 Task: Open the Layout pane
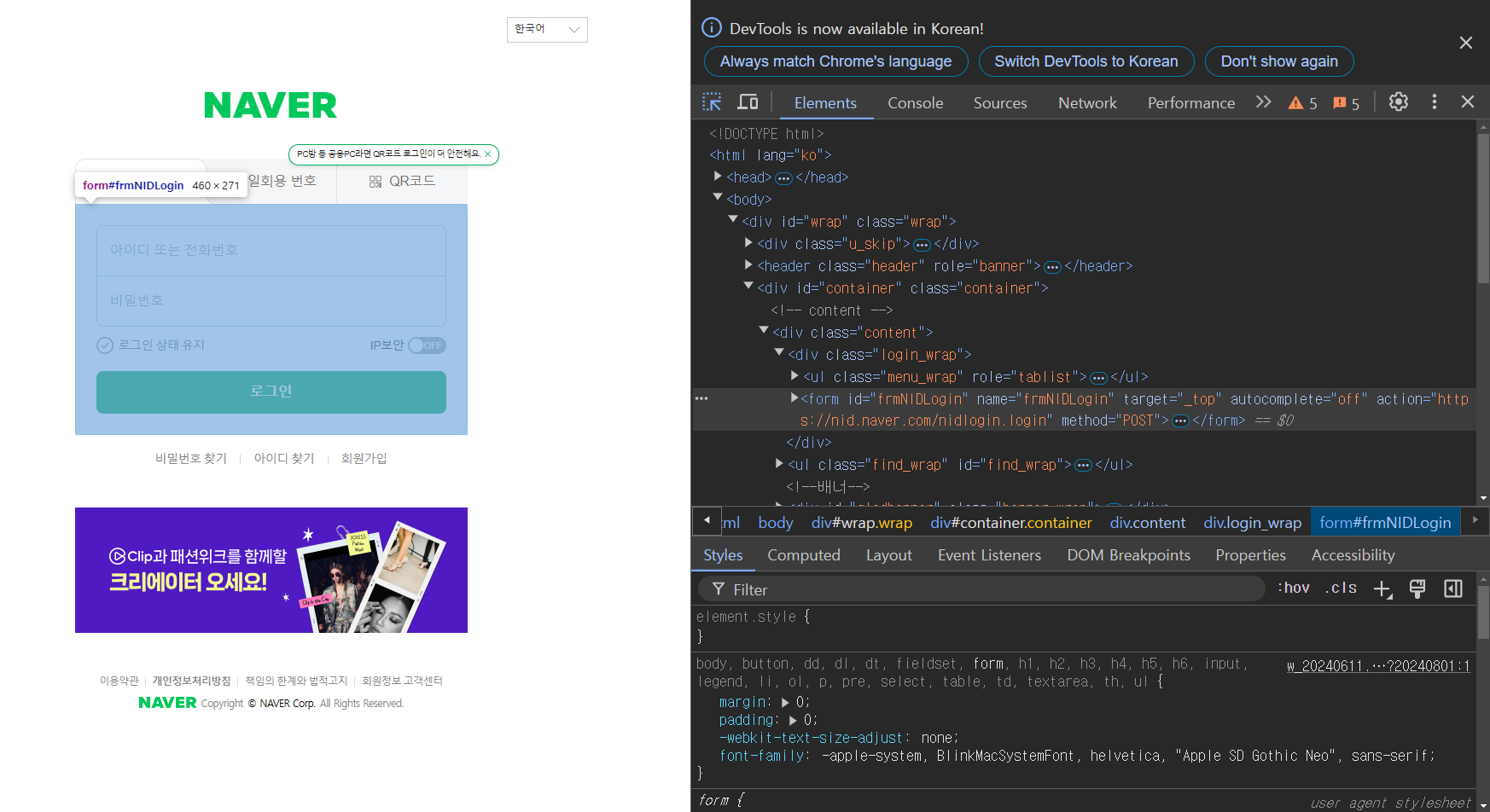coord(889,555)
